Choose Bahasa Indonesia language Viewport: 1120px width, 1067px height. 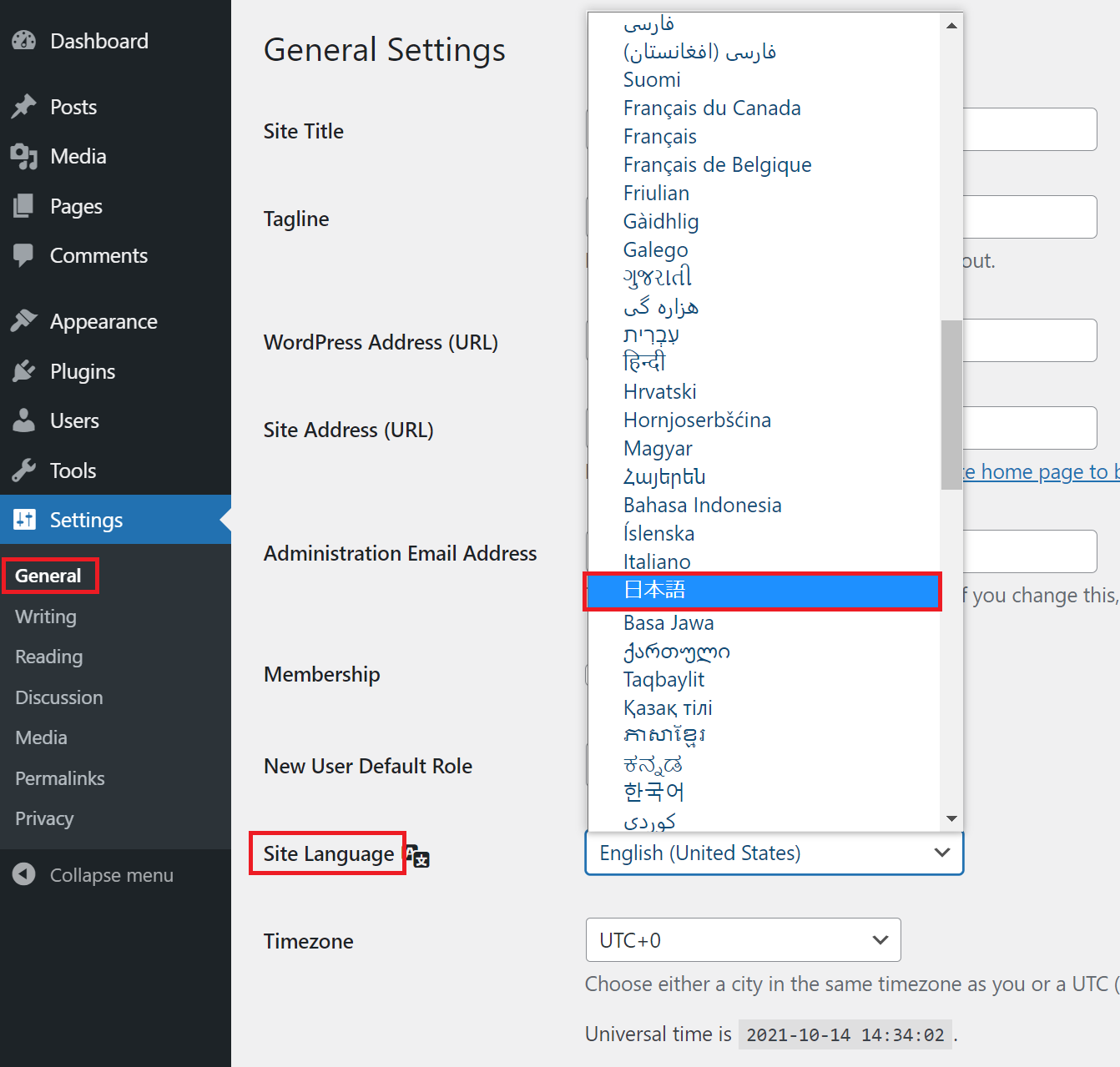[764, 506]
